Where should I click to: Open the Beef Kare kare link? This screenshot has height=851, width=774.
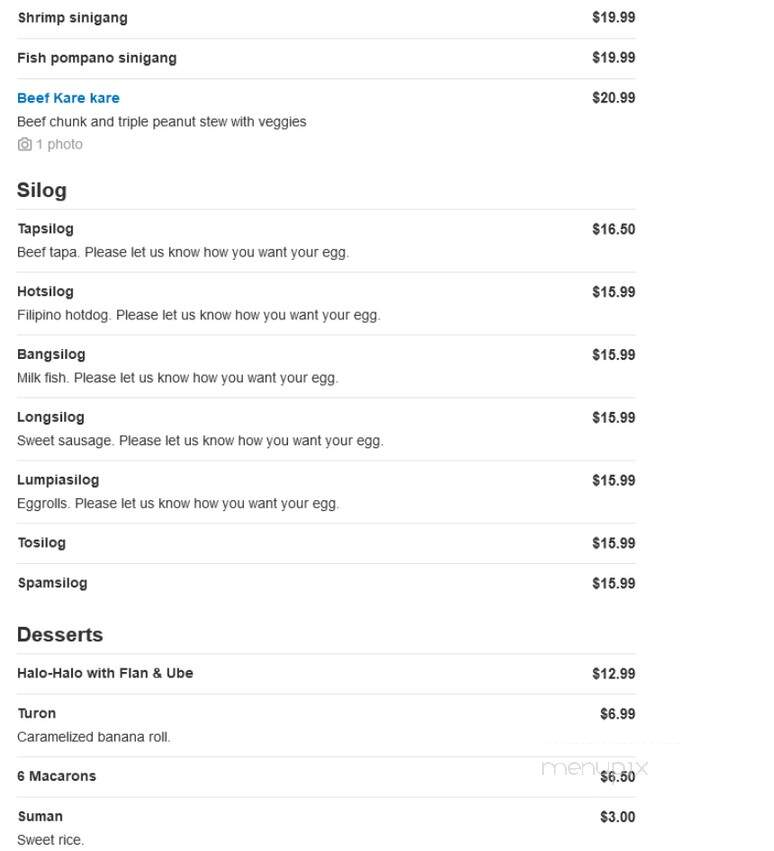point(68,98)
